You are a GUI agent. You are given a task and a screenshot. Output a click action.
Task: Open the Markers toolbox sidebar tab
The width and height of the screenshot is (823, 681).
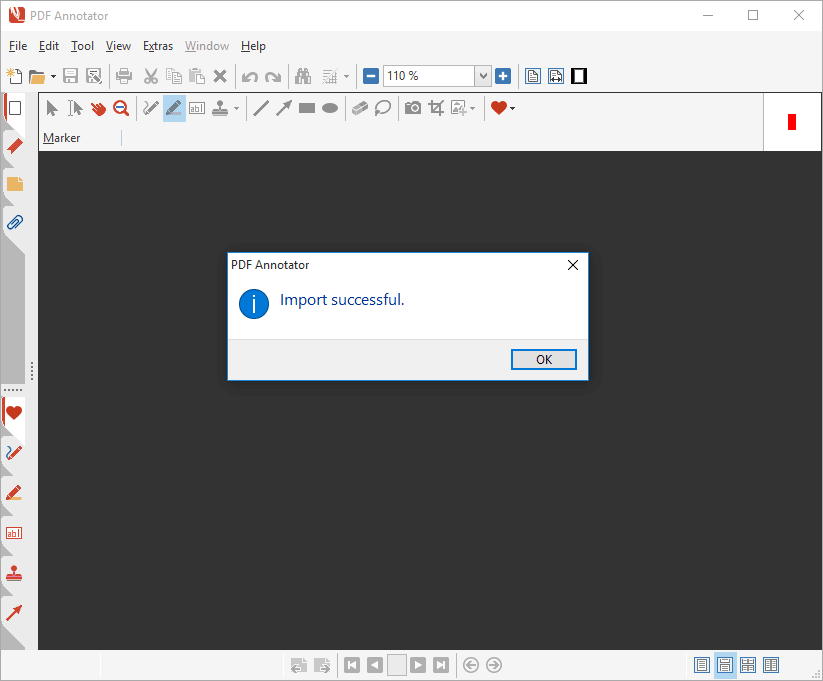14,493
